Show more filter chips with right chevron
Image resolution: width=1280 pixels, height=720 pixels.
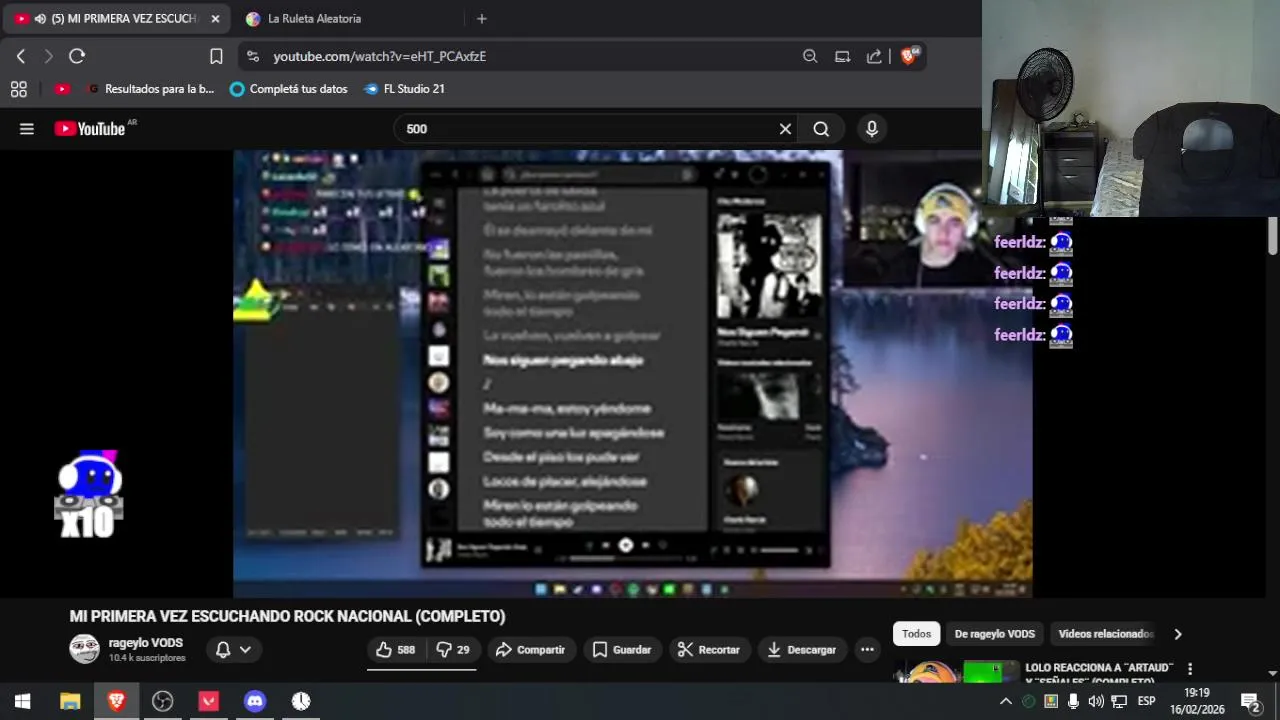point(1178,634)
